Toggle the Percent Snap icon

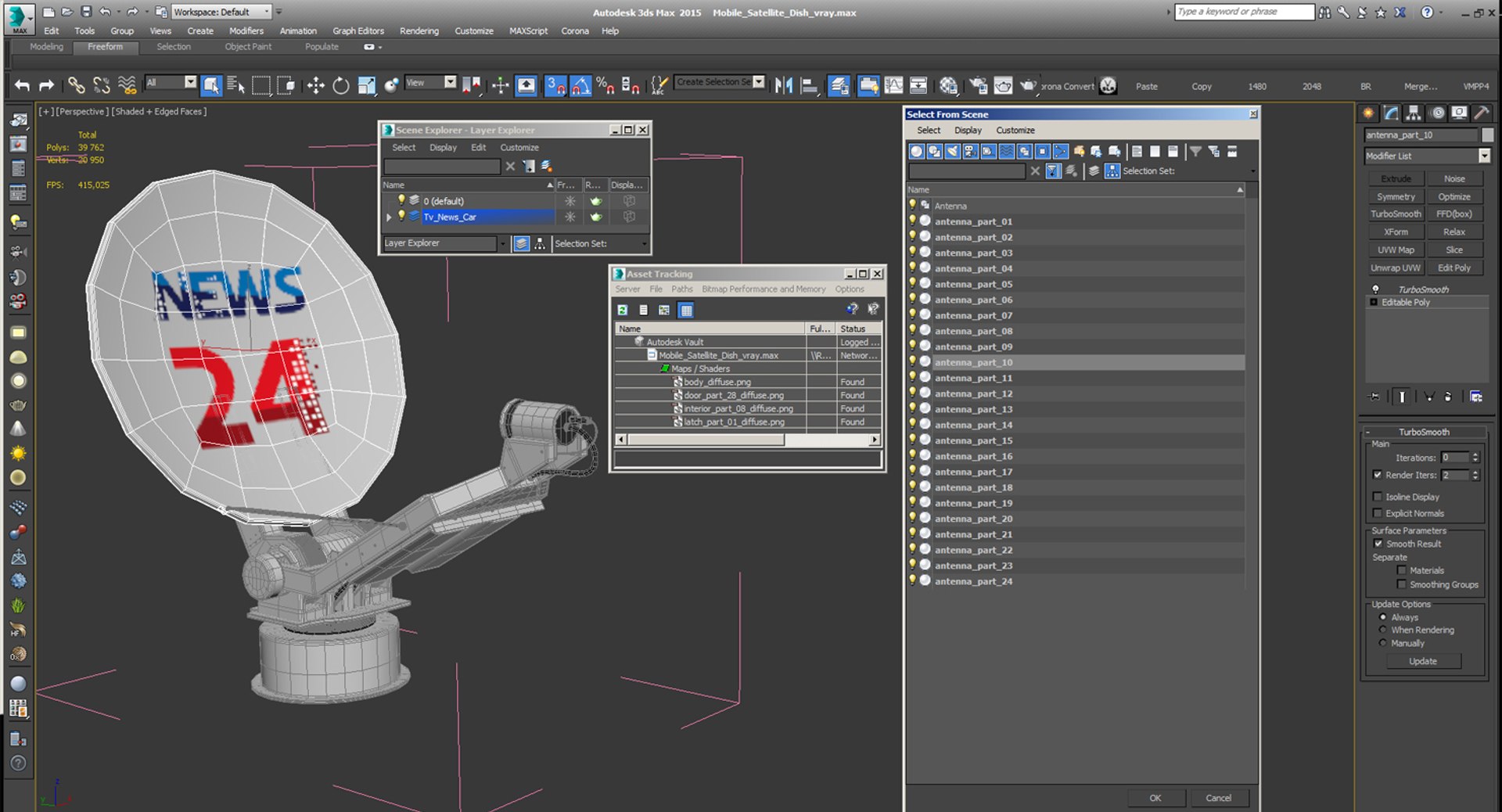click(x=605, y=85)
